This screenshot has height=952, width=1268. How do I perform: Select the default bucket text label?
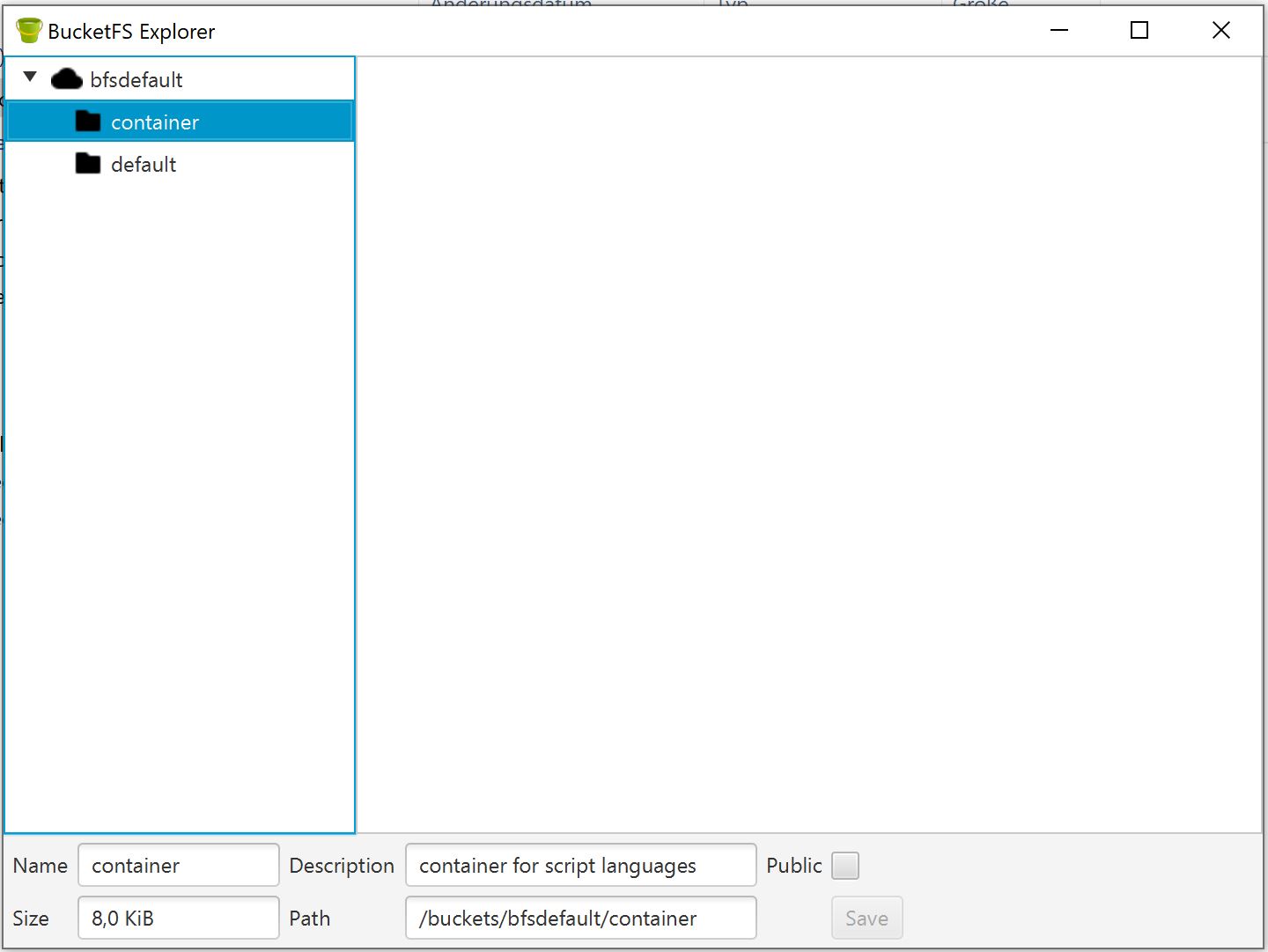pyautogui.click(x=144, y=165)
